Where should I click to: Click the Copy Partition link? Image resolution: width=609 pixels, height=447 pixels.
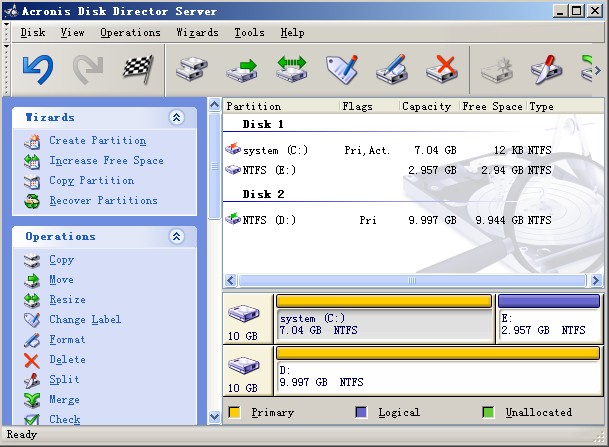(92, 181)
